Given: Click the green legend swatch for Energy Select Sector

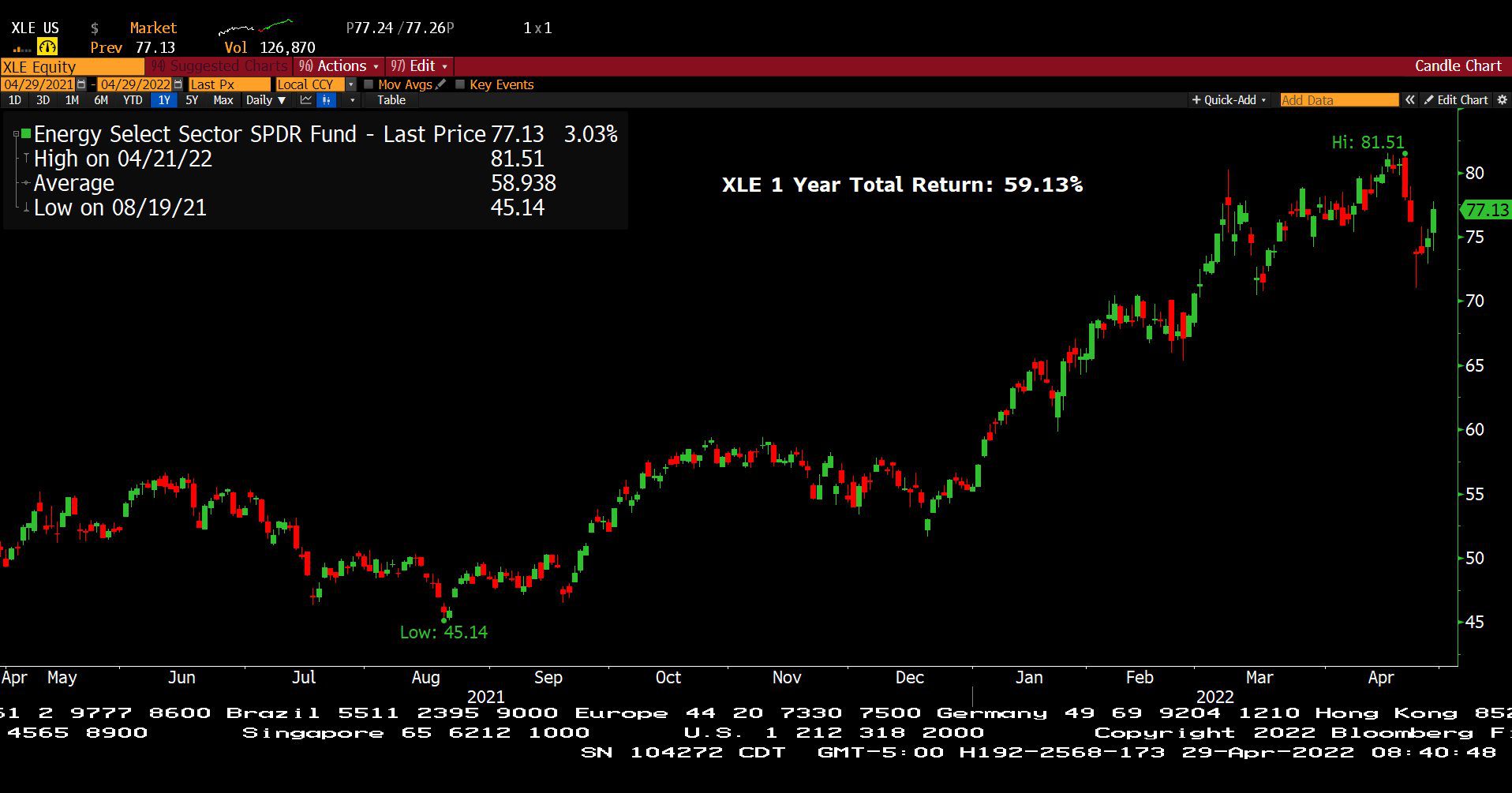Looking at the screenshot, I should click(26, 134).
